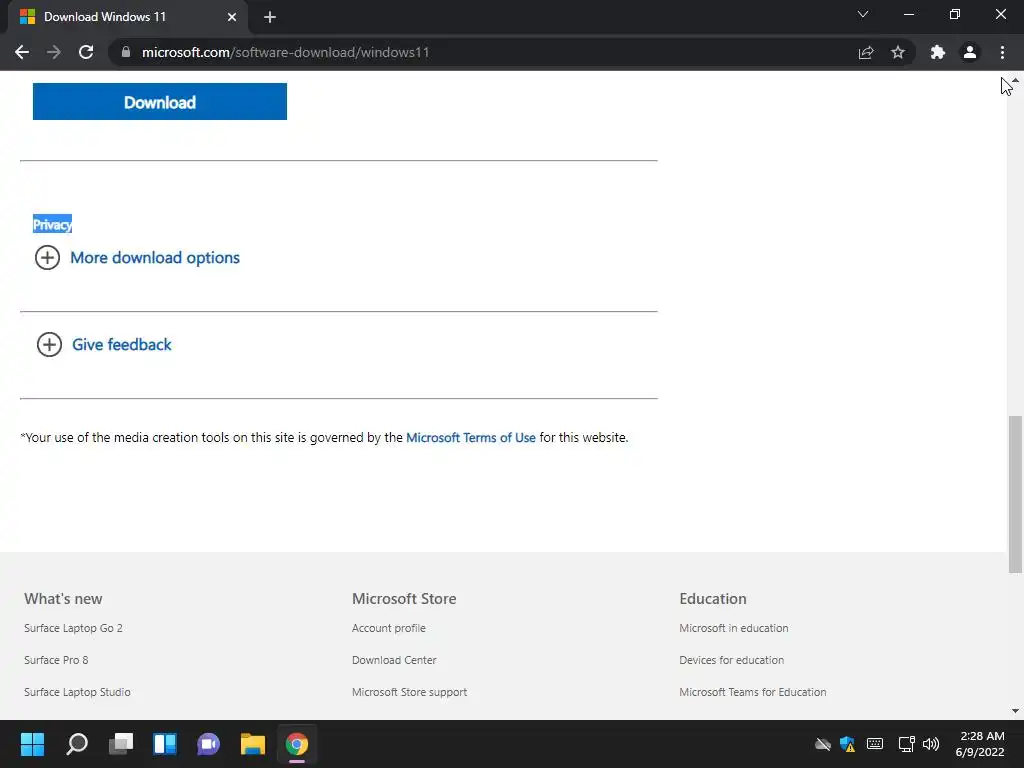Open tab search dropdown chevron
Image resolution: width=1024 pixels, height=768 pixels.
coord(863,14)
